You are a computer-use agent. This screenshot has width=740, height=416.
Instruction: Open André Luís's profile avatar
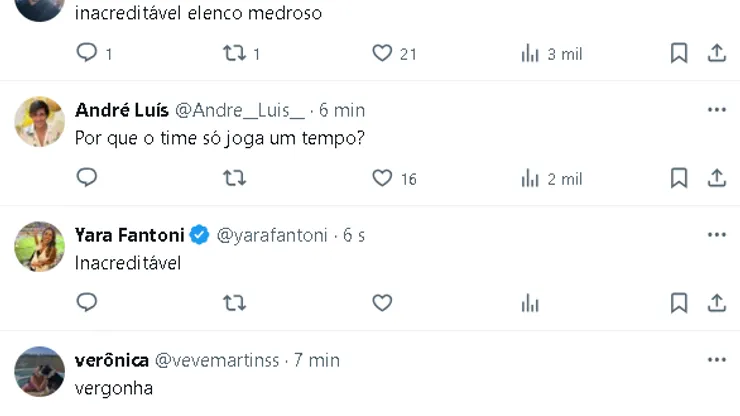coord(40,122)
